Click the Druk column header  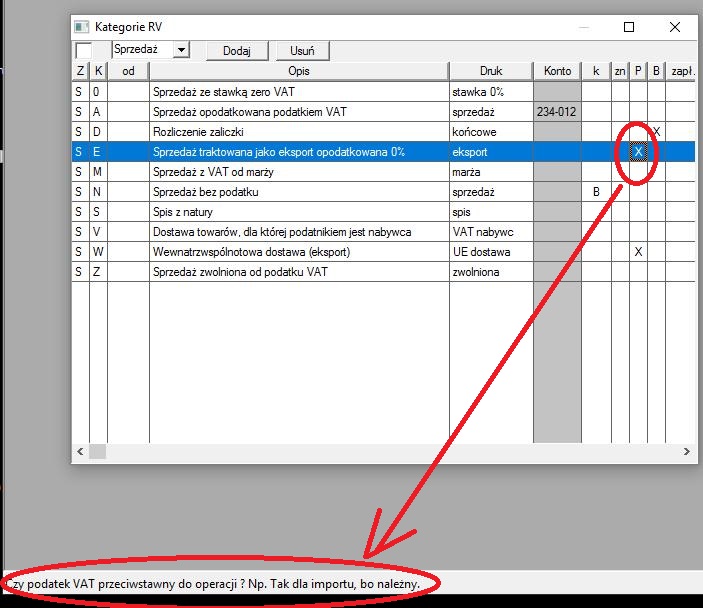point(490,71)
